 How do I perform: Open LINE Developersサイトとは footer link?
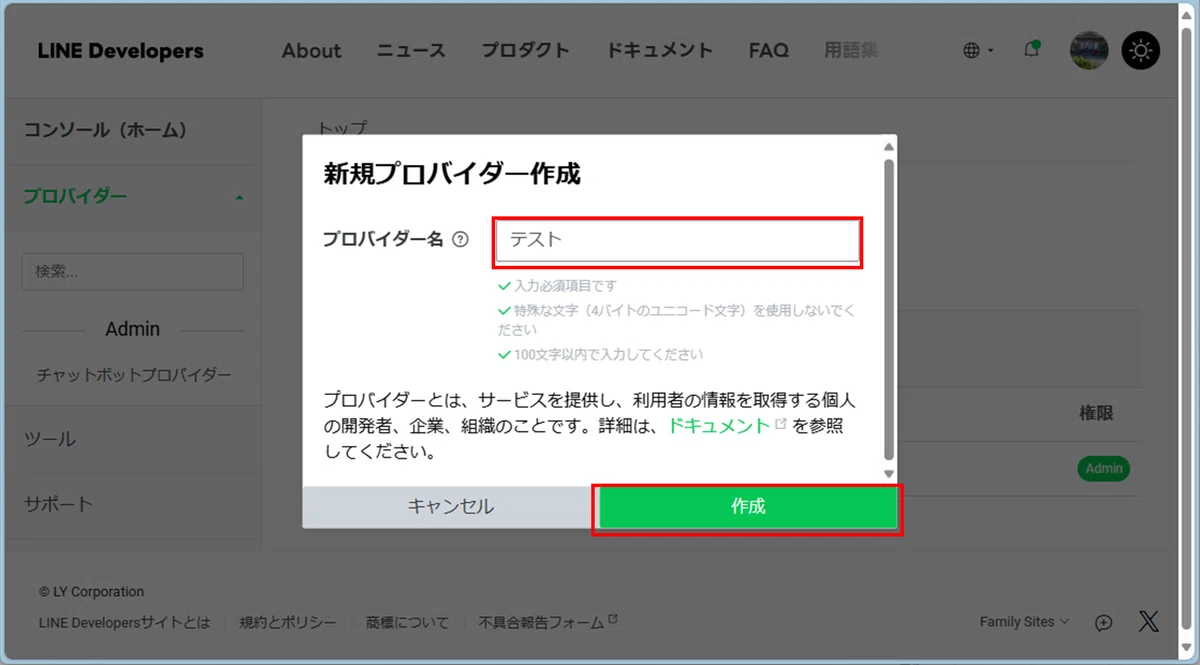point(125,622)
